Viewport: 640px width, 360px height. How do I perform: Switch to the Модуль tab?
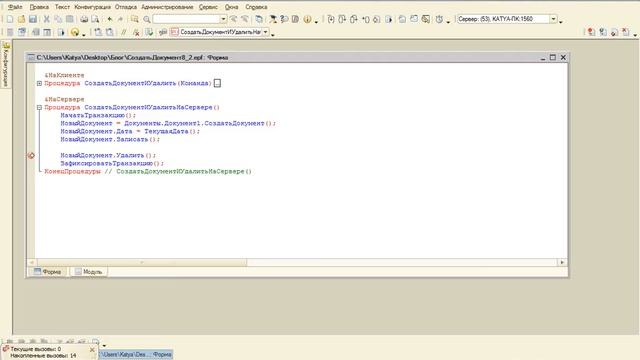[89, 271]
